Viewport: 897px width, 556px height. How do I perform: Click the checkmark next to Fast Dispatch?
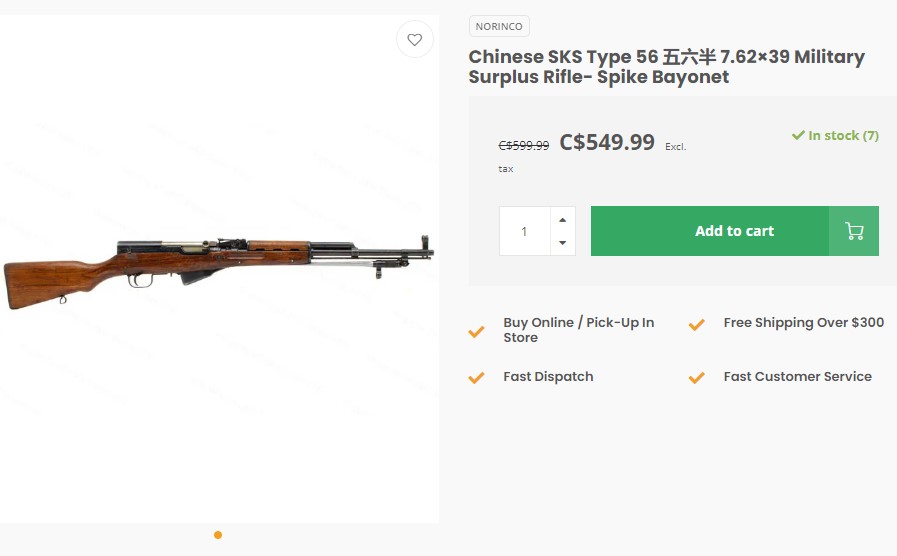tap(477, 378)
